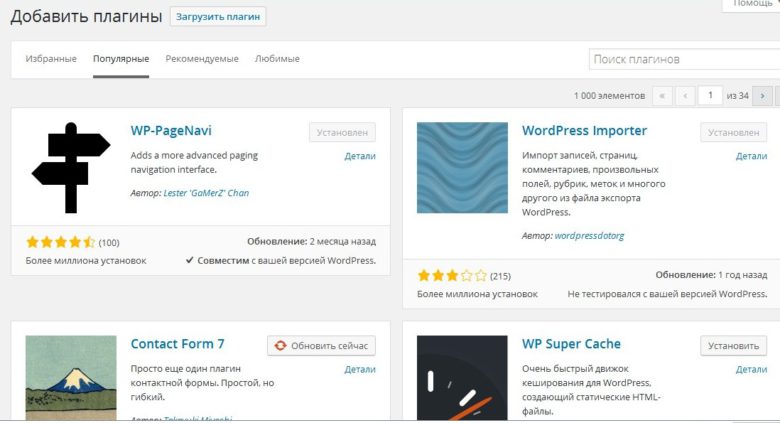Open the WP Super Cache gauge icon
The image size is (780, 423).
pyautogui.click(x=462, y=378)
